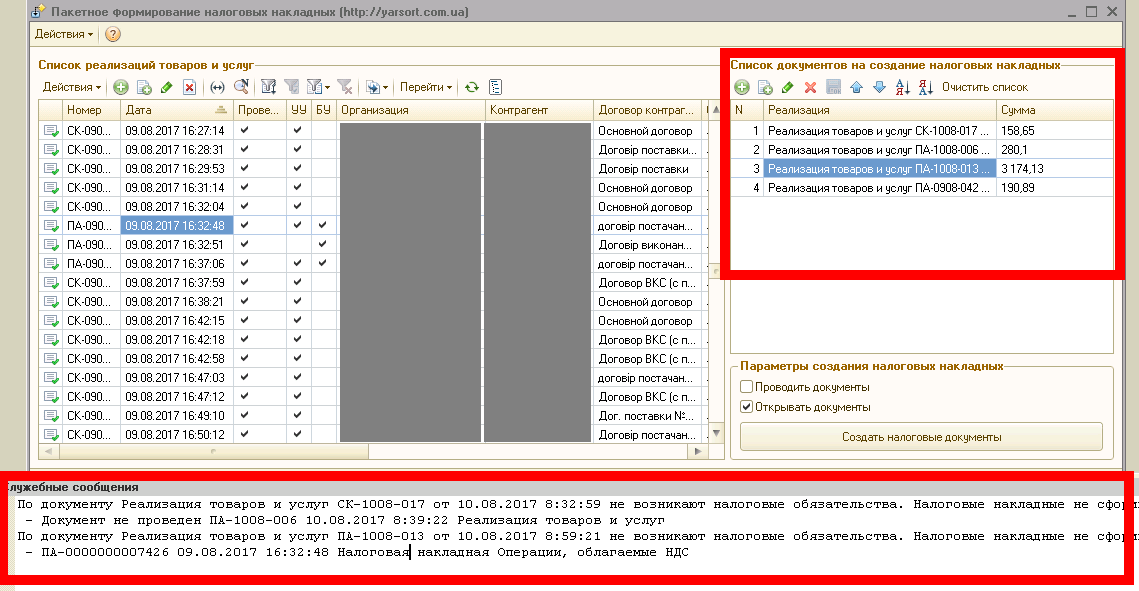This screenshot has width=1139, height=591.
Task: Click the Реализация column header in right list
Action: tap(880, 110)
